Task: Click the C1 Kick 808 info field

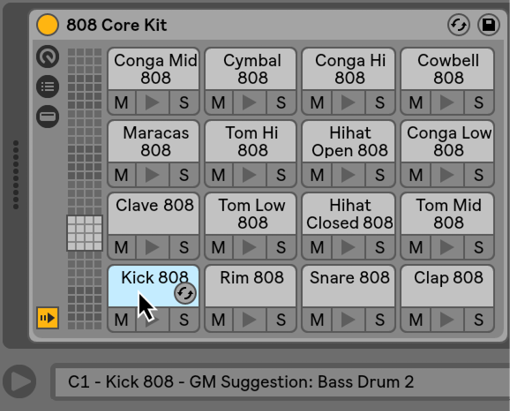Action: [282, 382]
